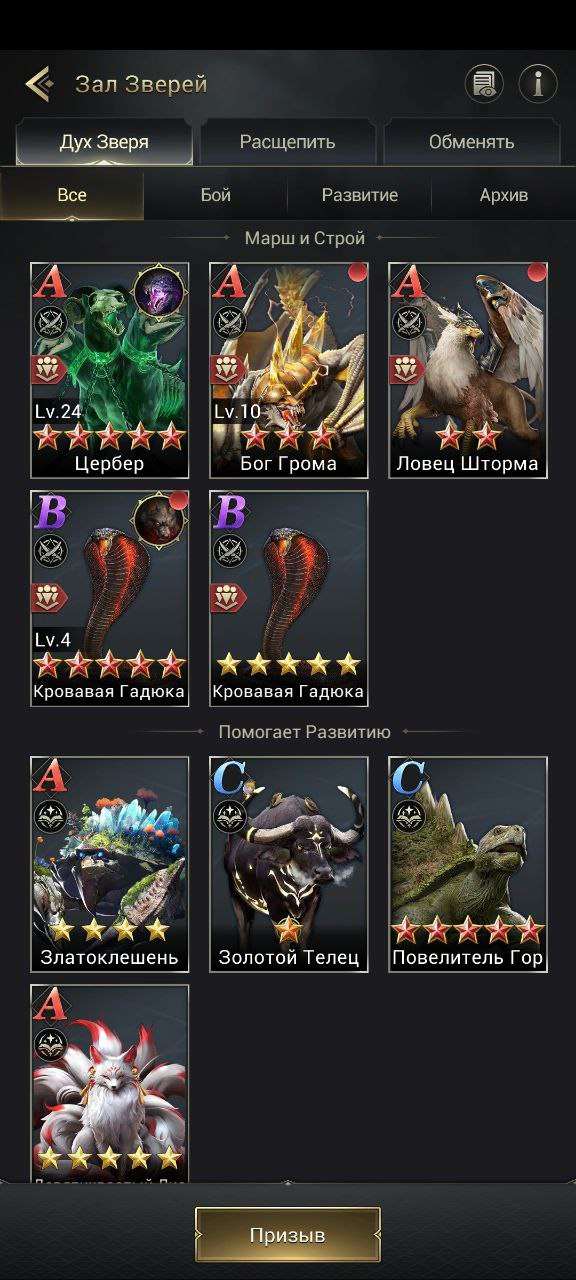Screen dimensions: 576x1280
Task: Switch to the Обменять tab
Action: coord(471,142)
